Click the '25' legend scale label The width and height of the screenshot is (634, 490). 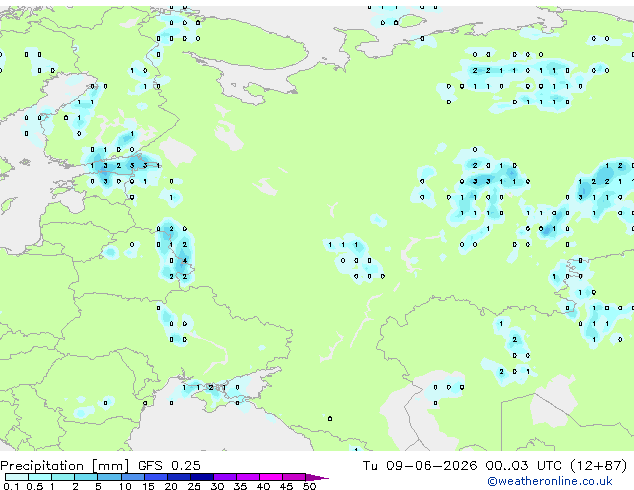click(194, 486)
